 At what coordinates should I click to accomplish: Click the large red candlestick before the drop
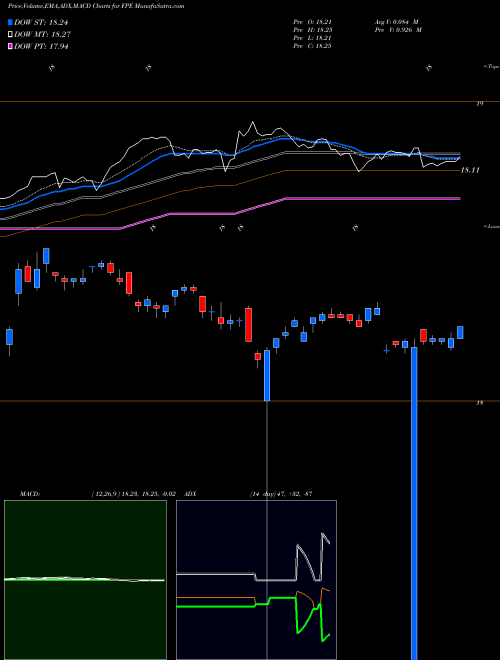249,325
